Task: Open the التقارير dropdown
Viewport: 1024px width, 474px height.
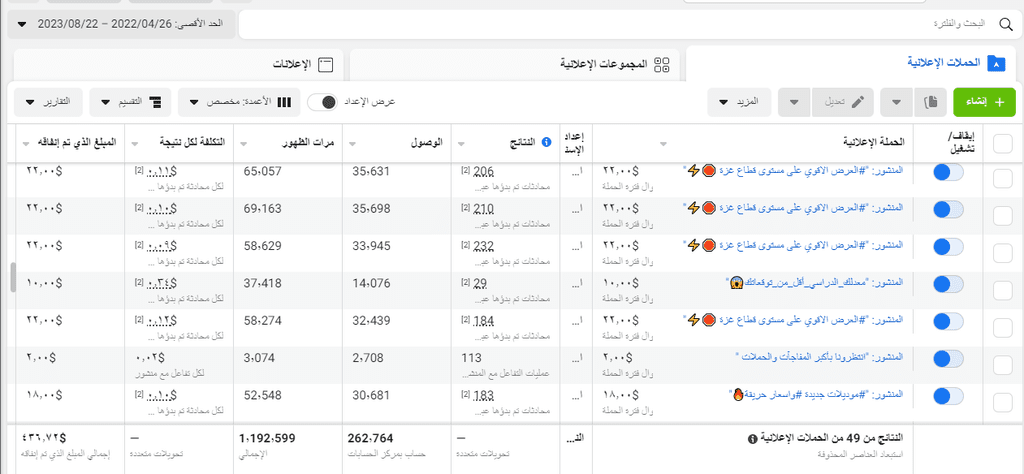Action: point(48,102)
